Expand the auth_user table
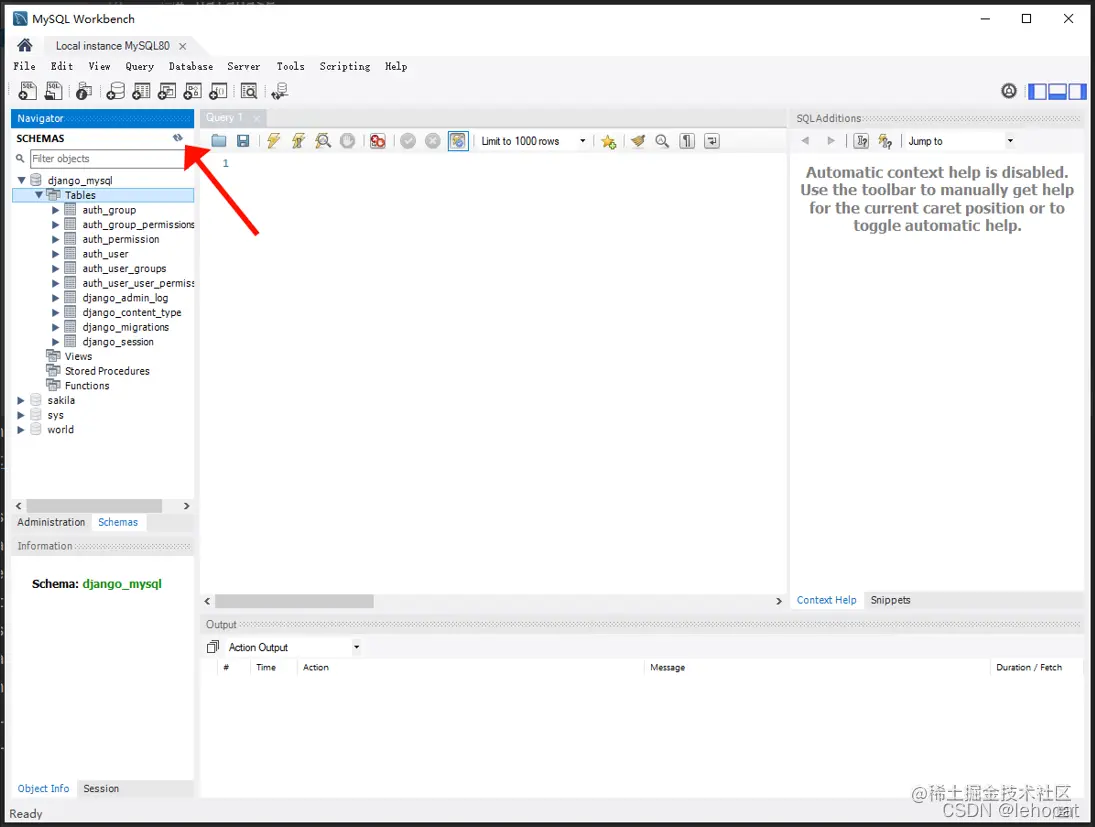1095x827 pixels. coord(55,254)
